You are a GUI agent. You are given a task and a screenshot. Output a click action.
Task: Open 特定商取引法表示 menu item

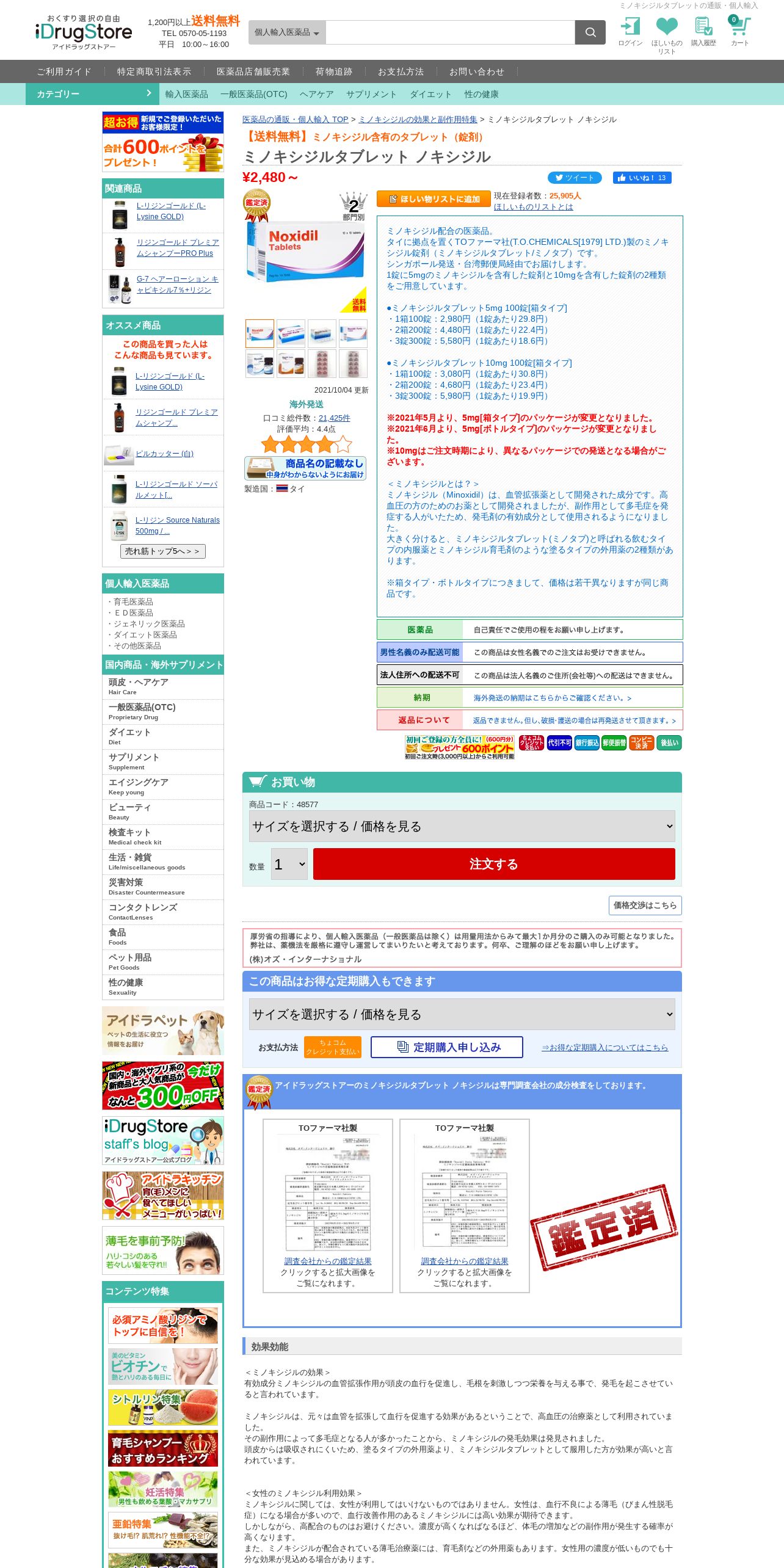(154, 71)
